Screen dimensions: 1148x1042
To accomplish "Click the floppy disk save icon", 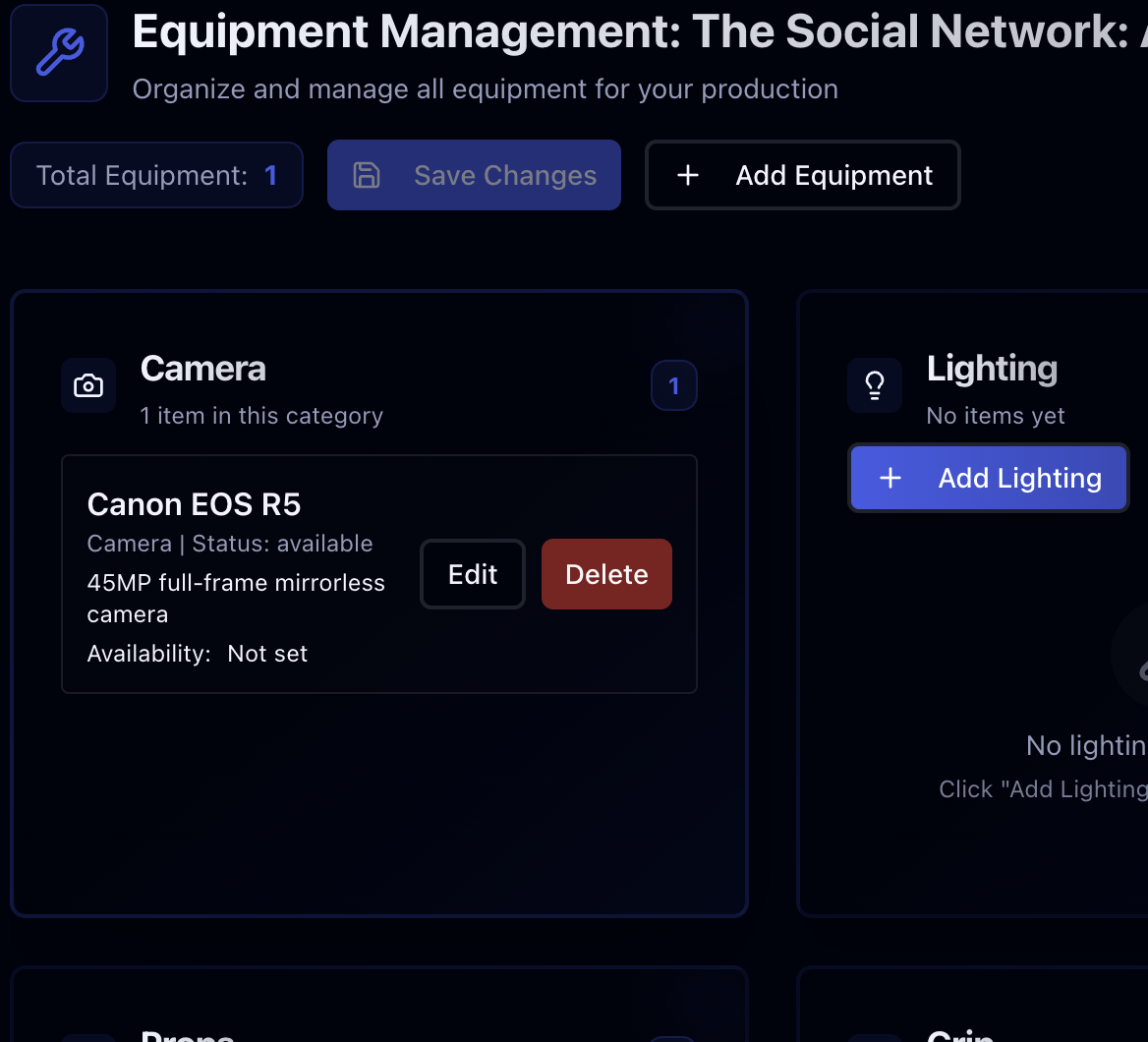I will [367, 175].
